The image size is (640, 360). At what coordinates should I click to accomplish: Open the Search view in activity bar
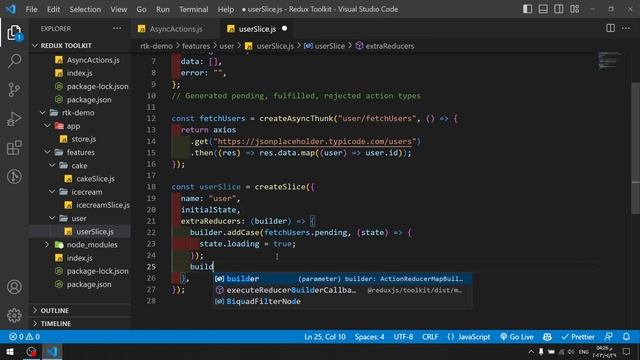click(14, 61)
